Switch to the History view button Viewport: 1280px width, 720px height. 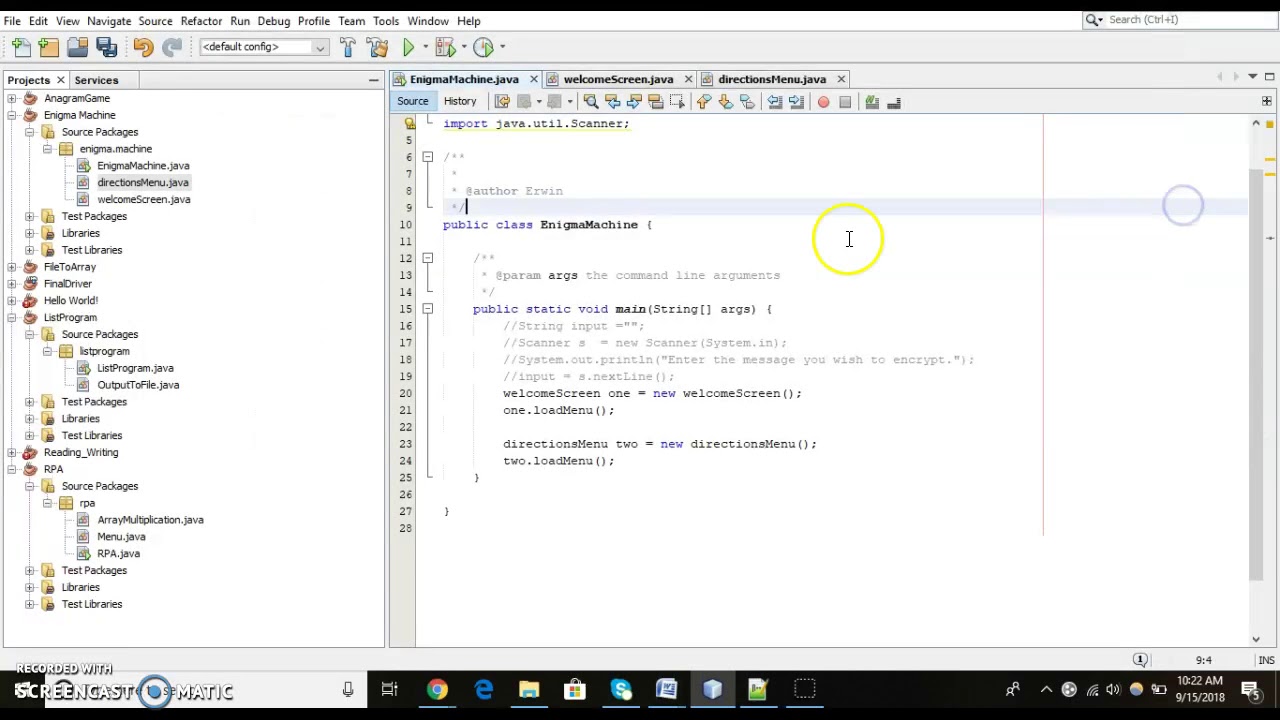(460, 101)
